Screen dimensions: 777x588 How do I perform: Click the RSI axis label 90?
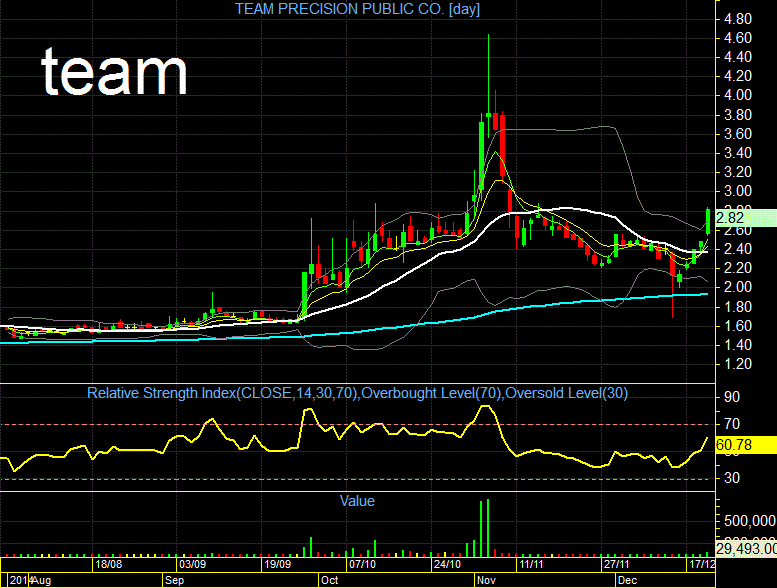pos(732,397)
